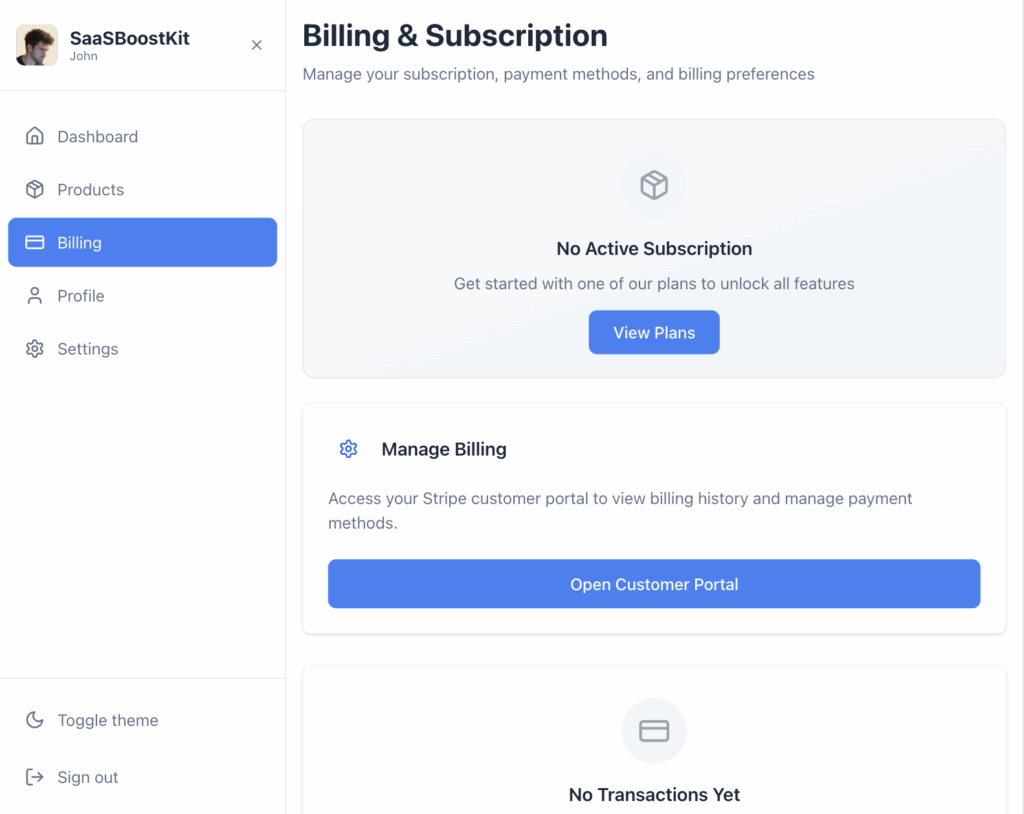
Task: Click the Dashboard home icon
Action: click(35, 137)
